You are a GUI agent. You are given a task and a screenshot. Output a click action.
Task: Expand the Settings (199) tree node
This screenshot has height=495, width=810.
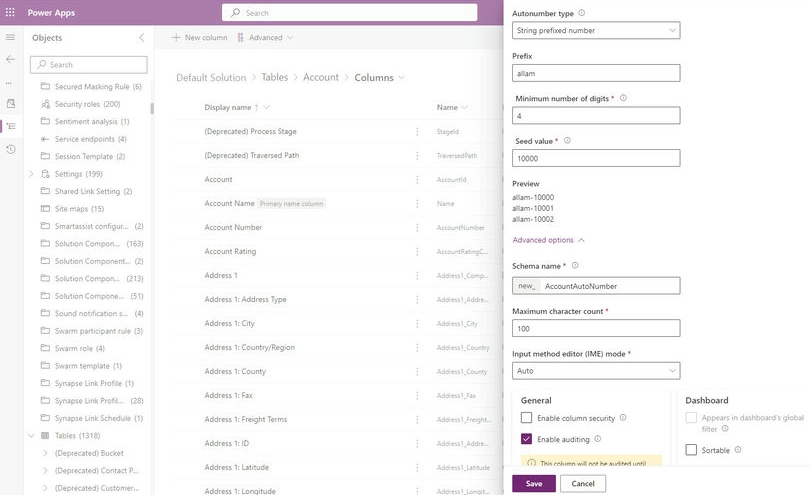31,174
